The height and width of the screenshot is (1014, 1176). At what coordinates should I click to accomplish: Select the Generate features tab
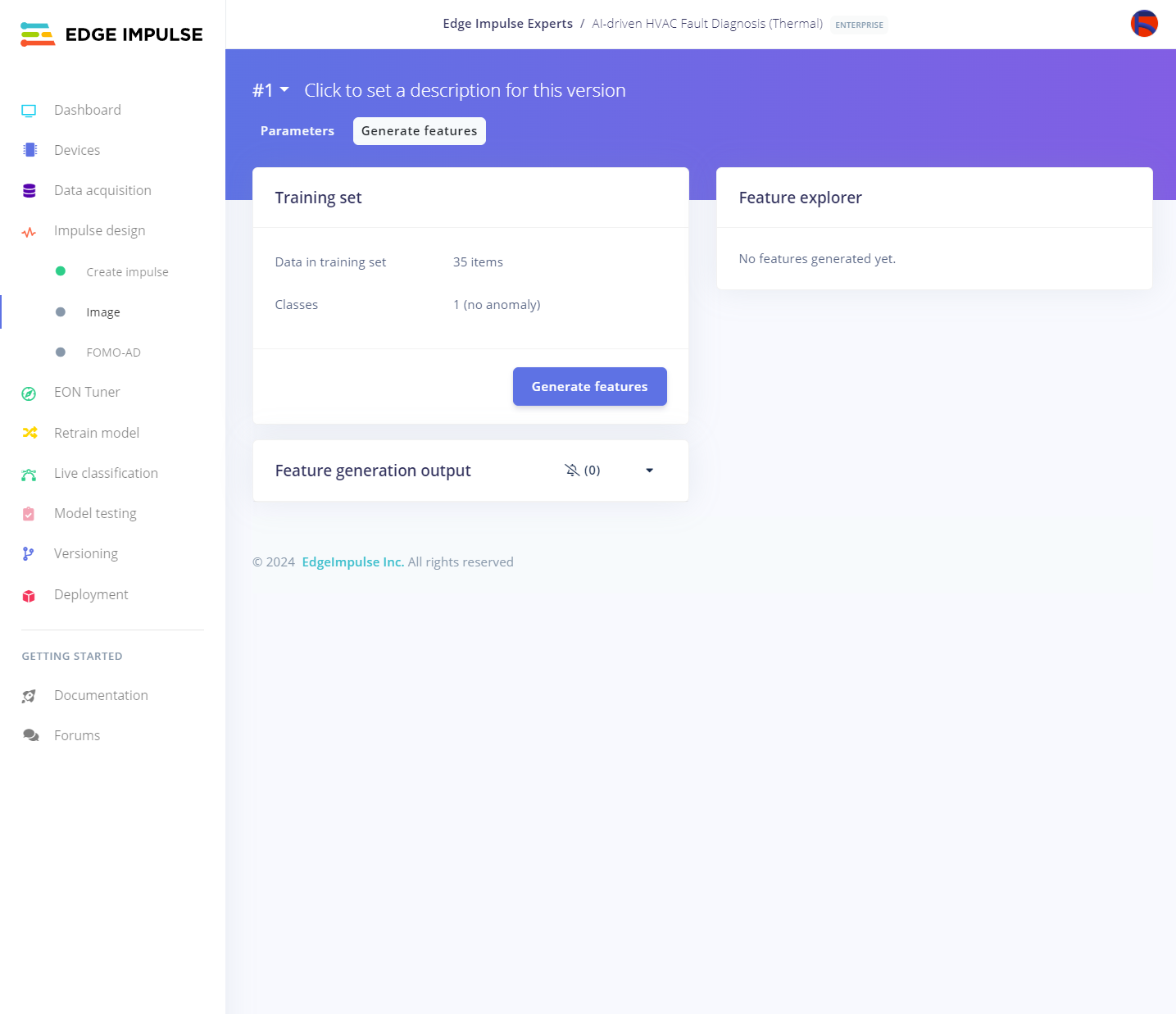[x=419, y=131]
